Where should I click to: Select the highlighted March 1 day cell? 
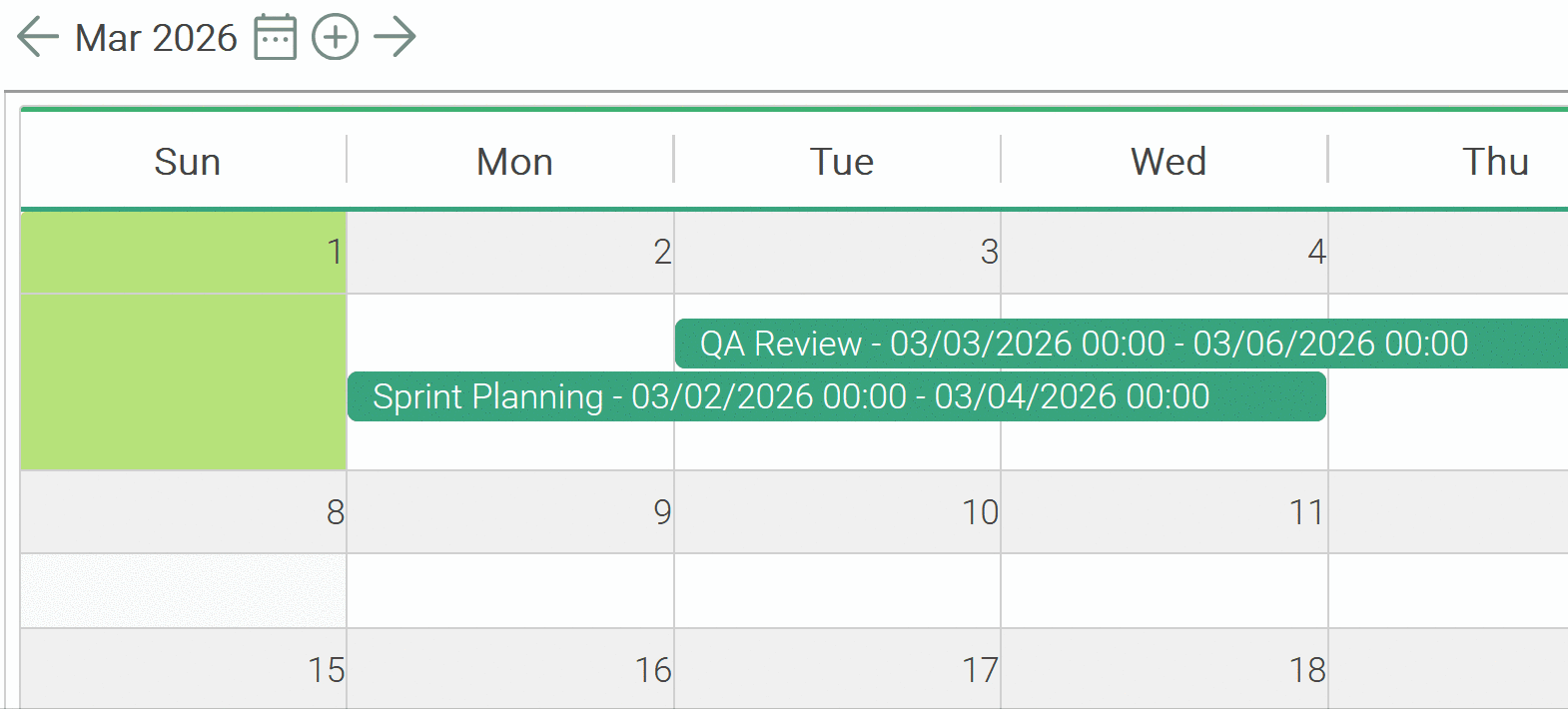pyautogui.click(x=184, y=340)
